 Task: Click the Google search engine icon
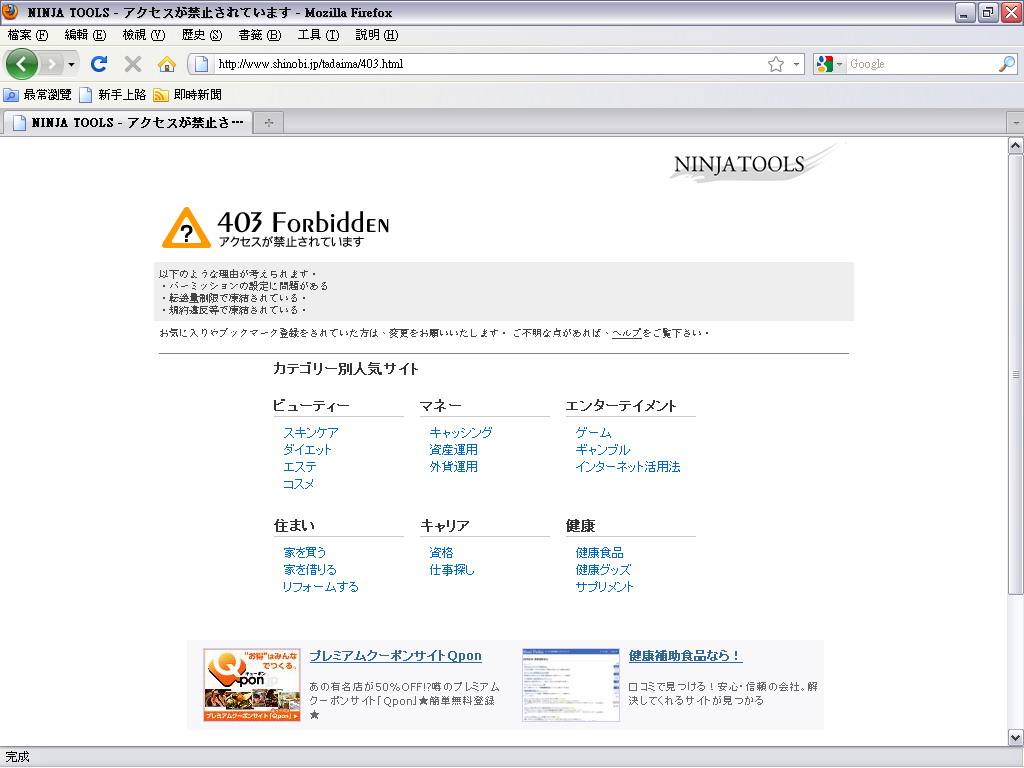click(825, 64)
